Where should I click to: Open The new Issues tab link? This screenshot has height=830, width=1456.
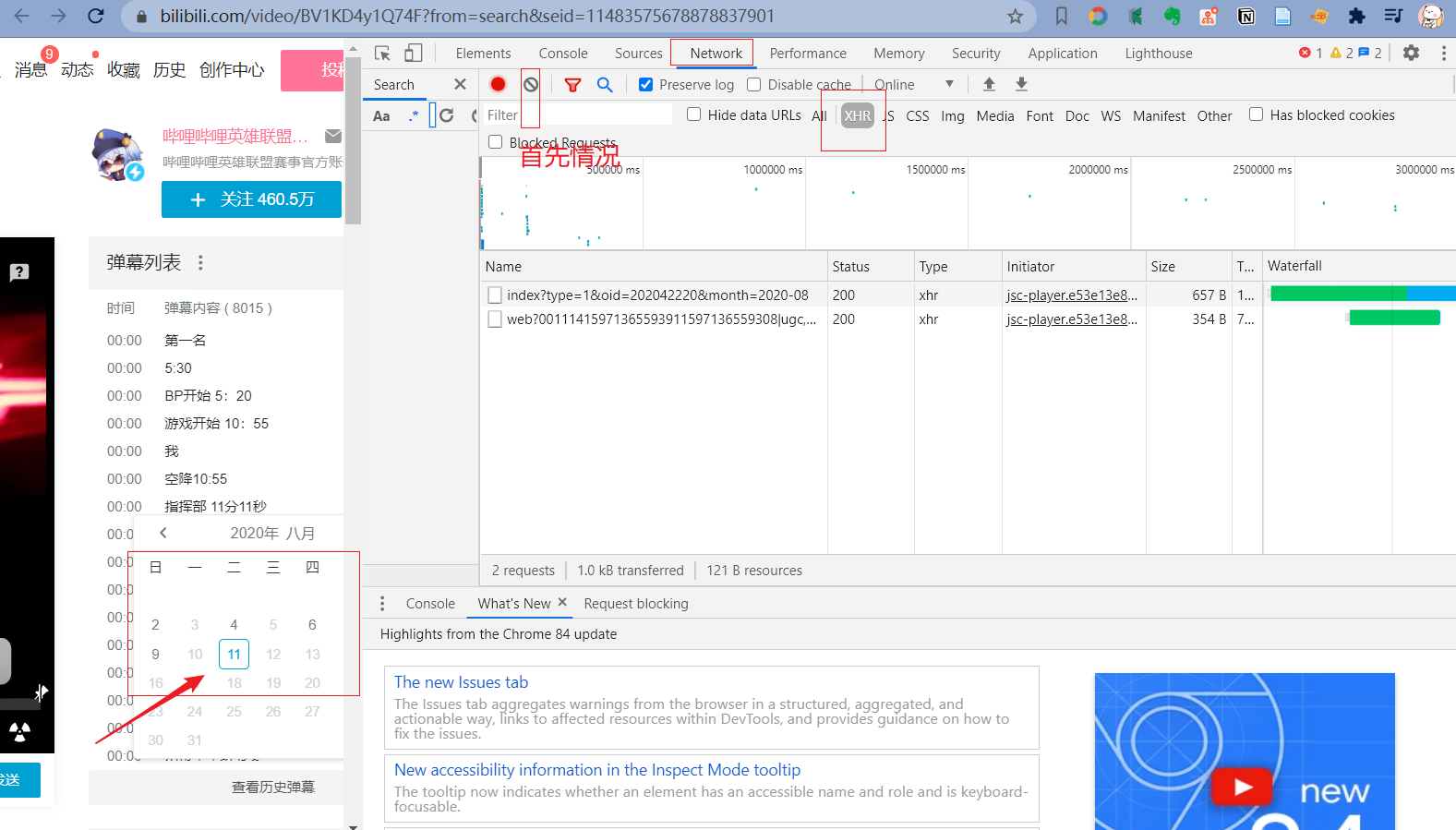[x=461, y=682]
